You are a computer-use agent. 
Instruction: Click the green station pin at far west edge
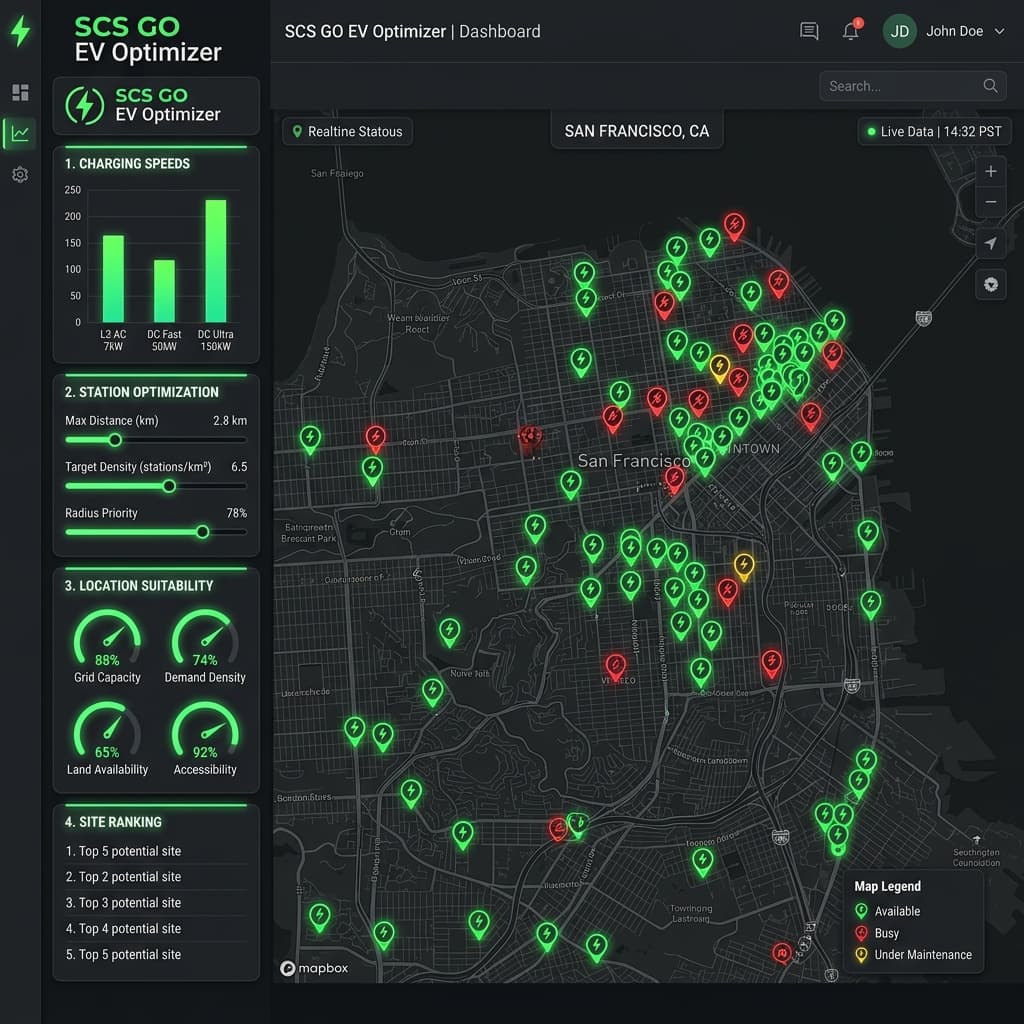click(310, 439)
